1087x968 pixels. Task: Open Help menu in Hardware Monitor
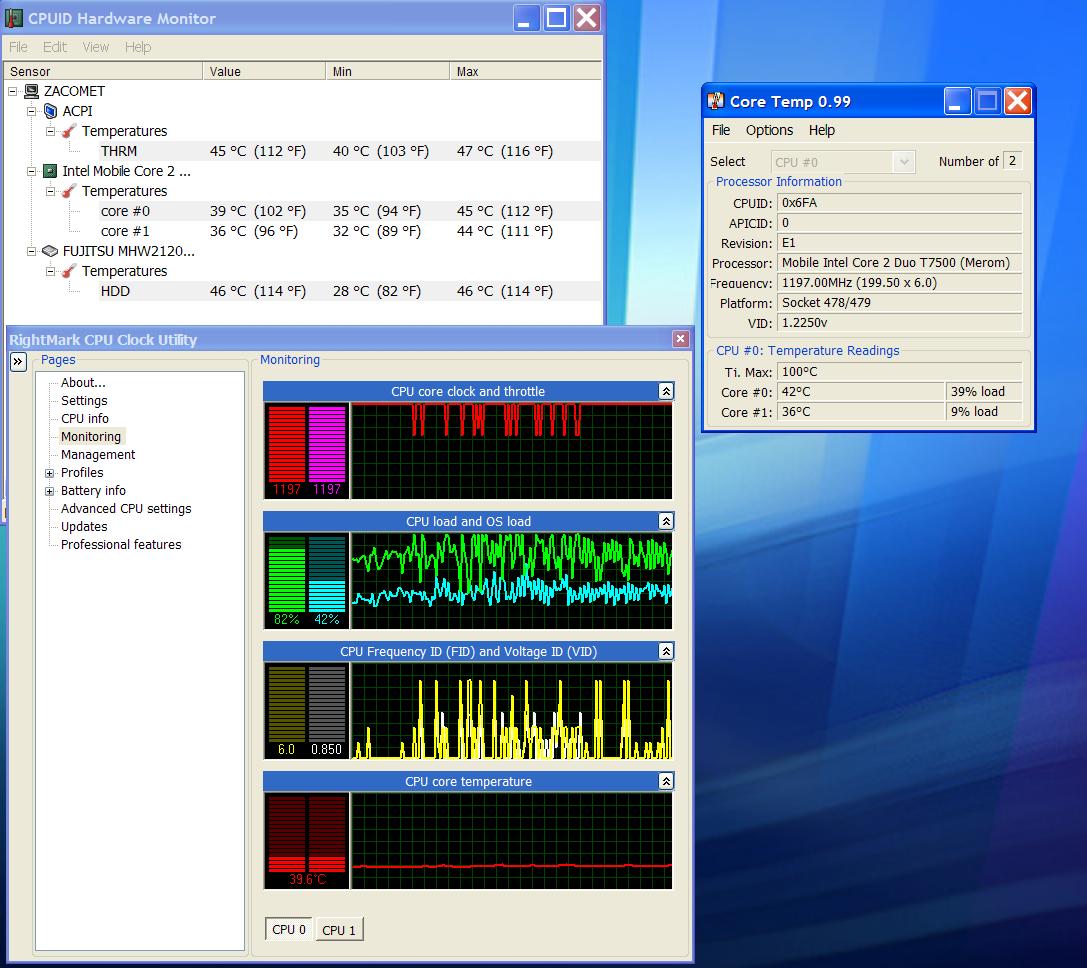coord(138,47)
